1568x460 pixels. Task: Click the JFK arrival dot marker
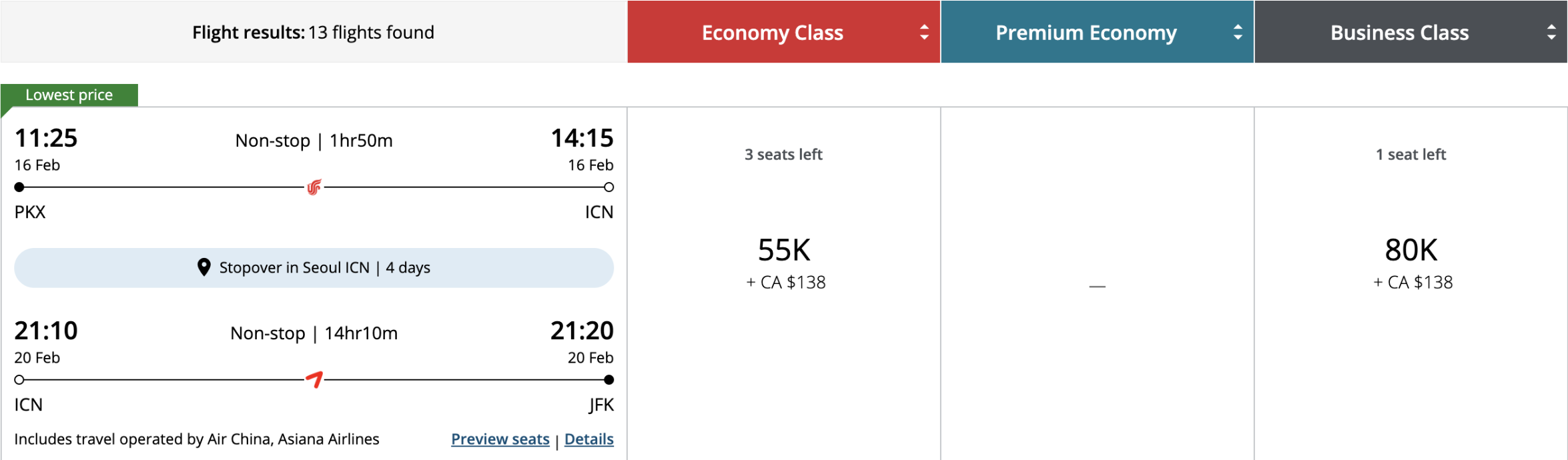pyautogui.click(x=609, y=380)
